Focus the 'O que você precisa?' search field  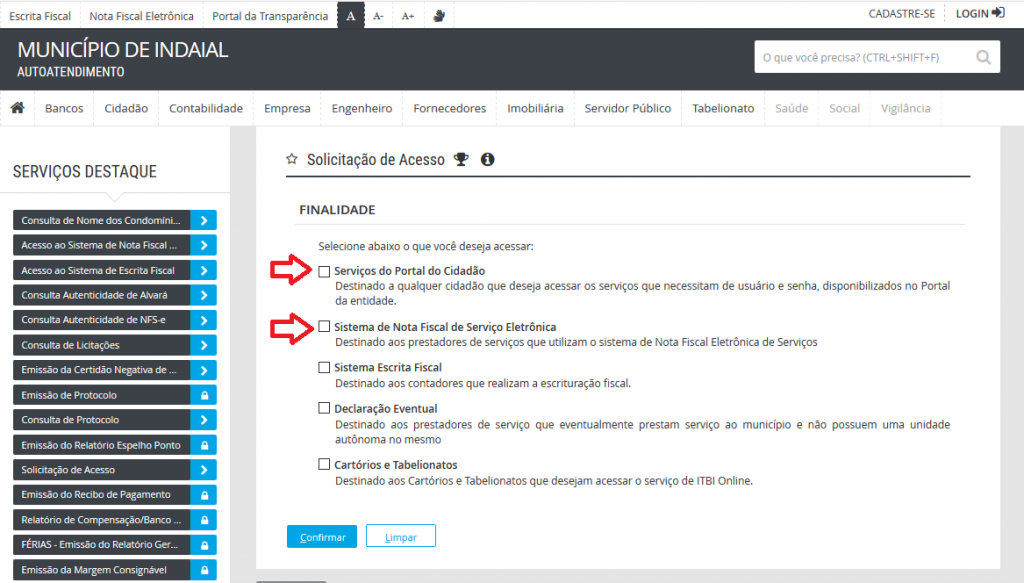click(x=860, y=57)
